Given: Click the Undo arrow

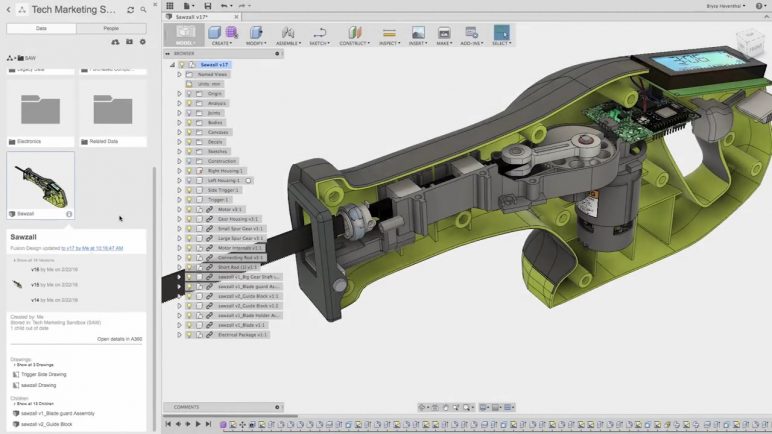Looking at the screenshot, I should [225, 5].
